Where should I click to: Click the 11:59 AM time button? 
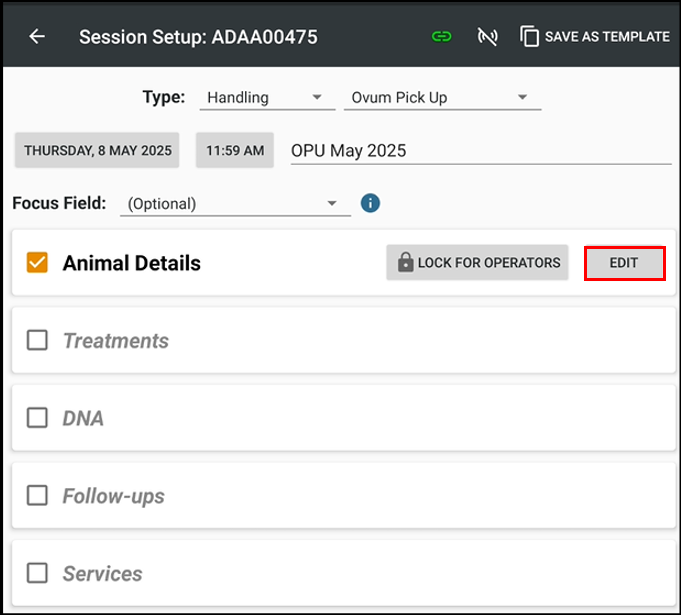point(235,150)
